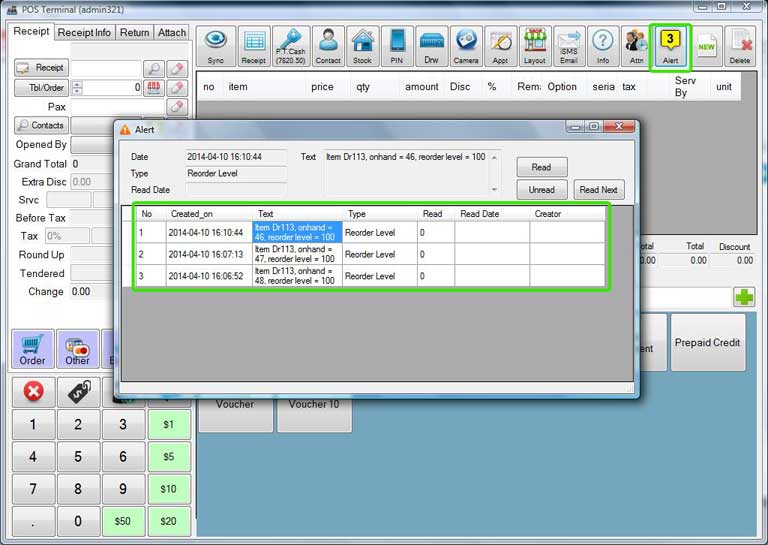Clear the Pax field with eraser icon
Viewport: 768px width, 545px height.
tap(177, 107)
